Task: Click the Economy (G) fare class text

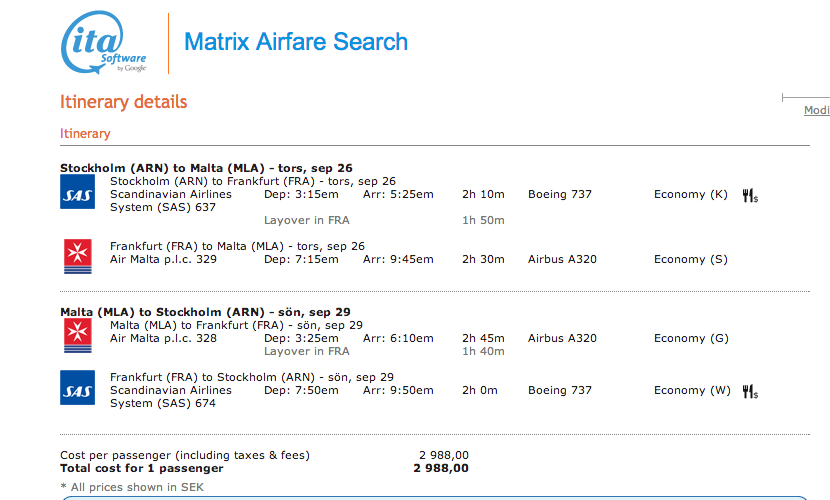Action: [691, 338]
